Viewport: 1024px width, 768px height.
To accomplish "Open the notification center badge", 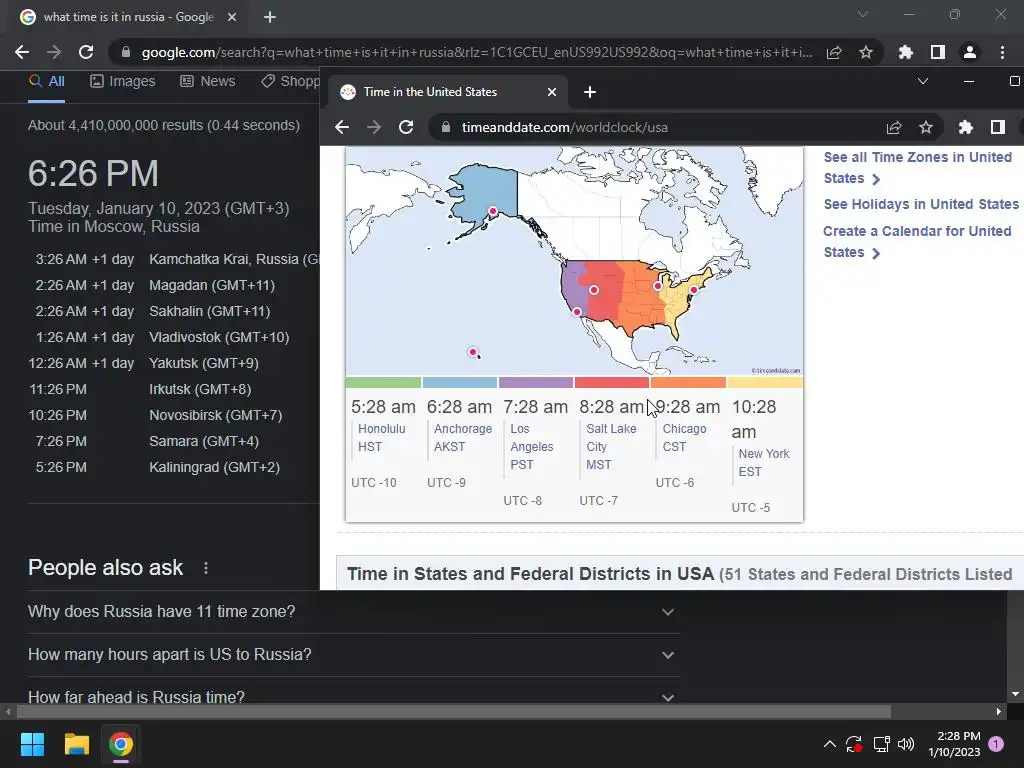I will point(996,744).
